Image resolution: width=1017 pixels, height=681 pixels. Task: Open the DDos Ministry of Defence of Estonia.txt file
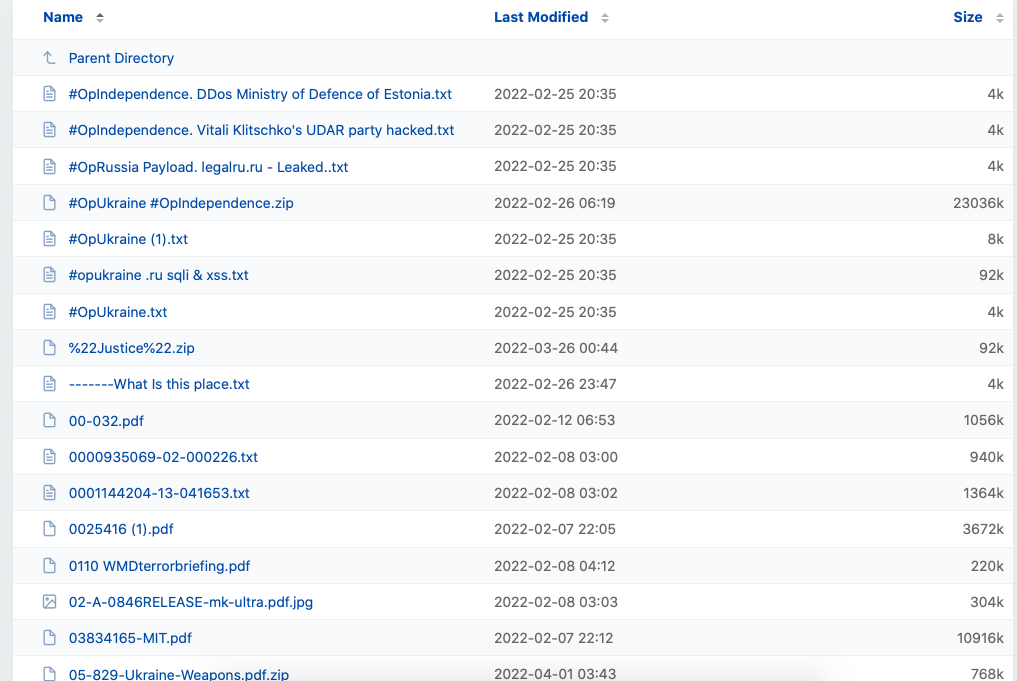[x=260, y=94]
